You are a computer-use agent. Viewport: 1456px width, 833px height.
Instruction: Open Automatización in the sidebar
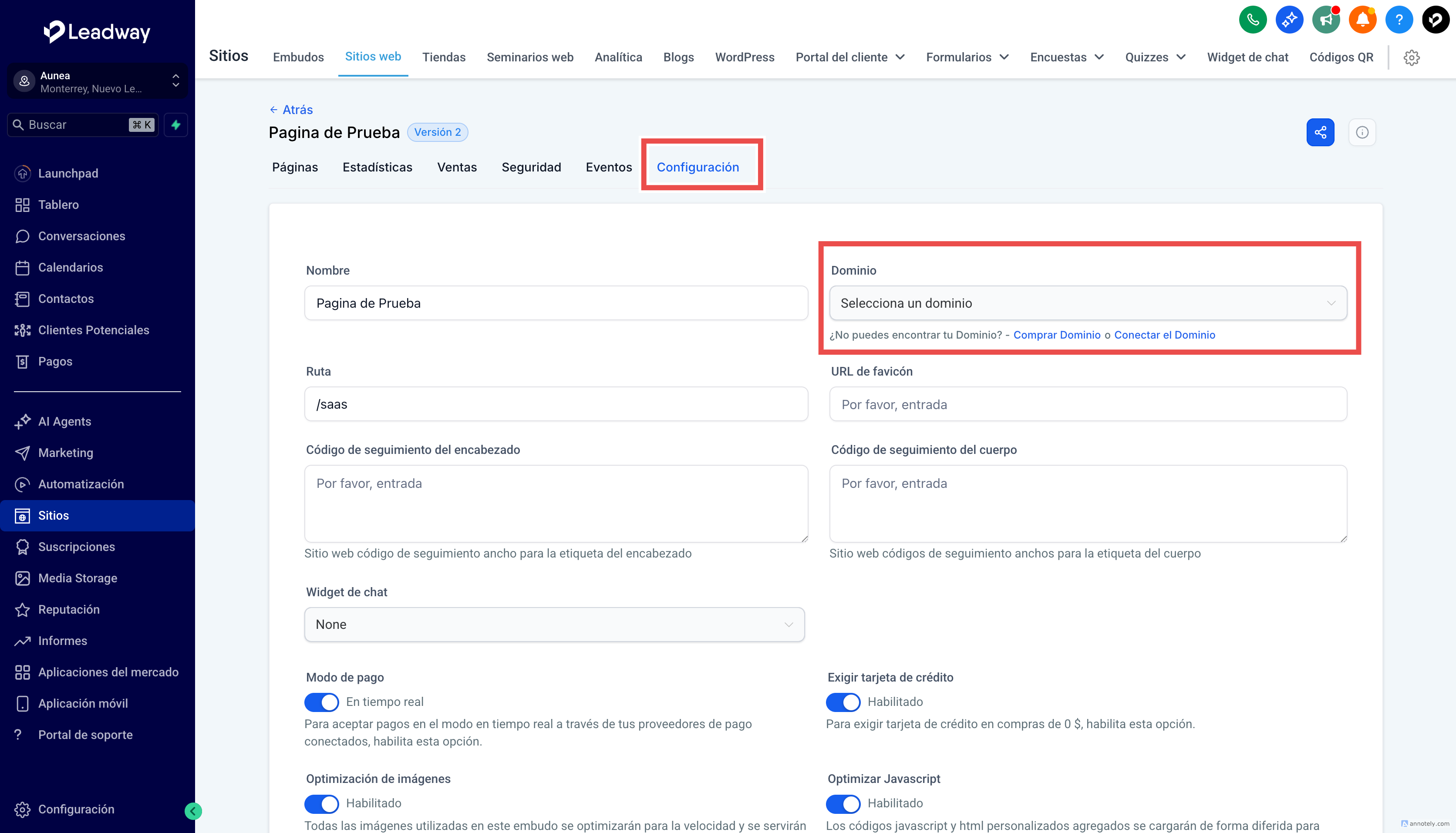pyautogui.click(x=81, y=484)
